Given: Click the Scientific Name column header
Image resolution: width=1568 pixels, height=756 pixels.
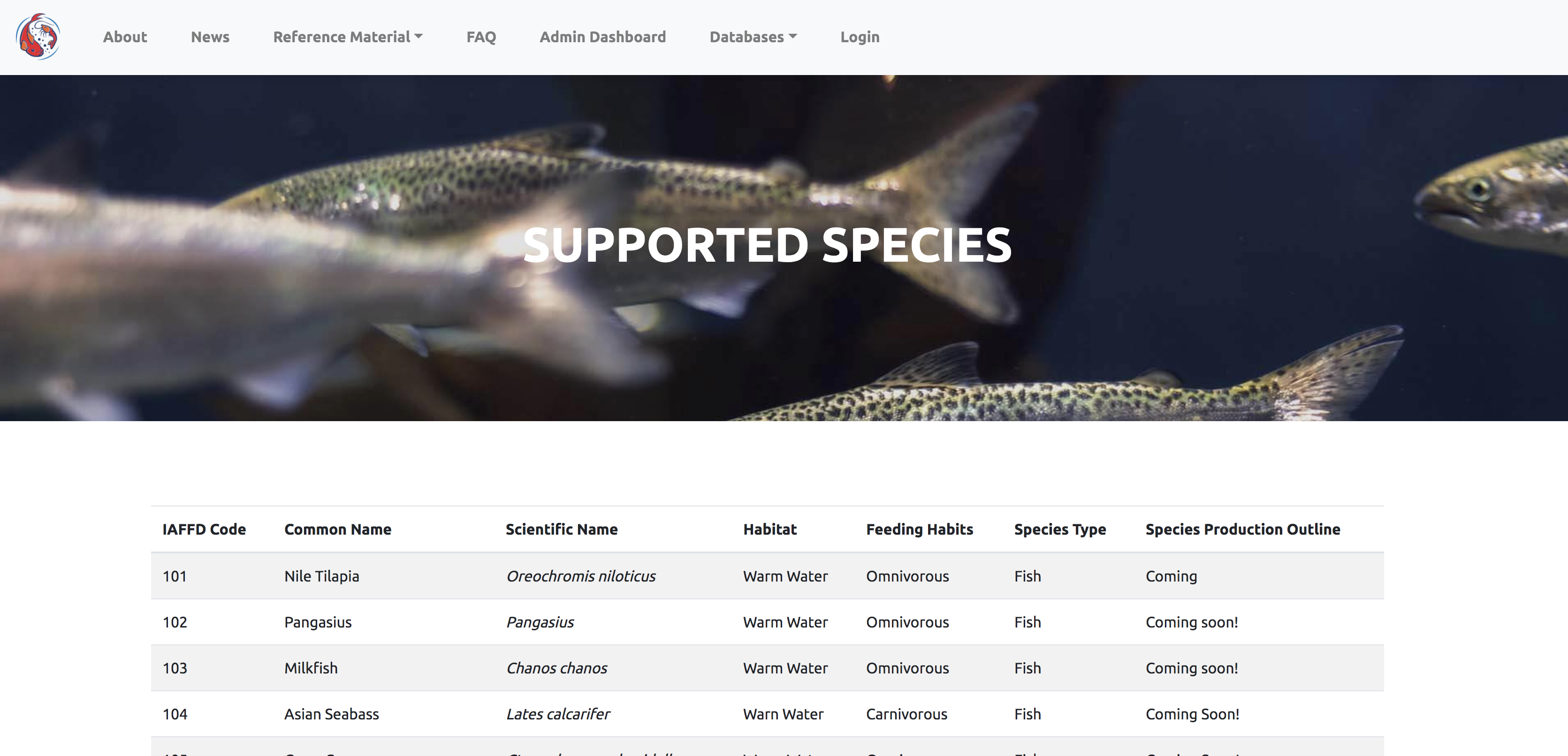Looking at the screenshot, I should 561,529.
